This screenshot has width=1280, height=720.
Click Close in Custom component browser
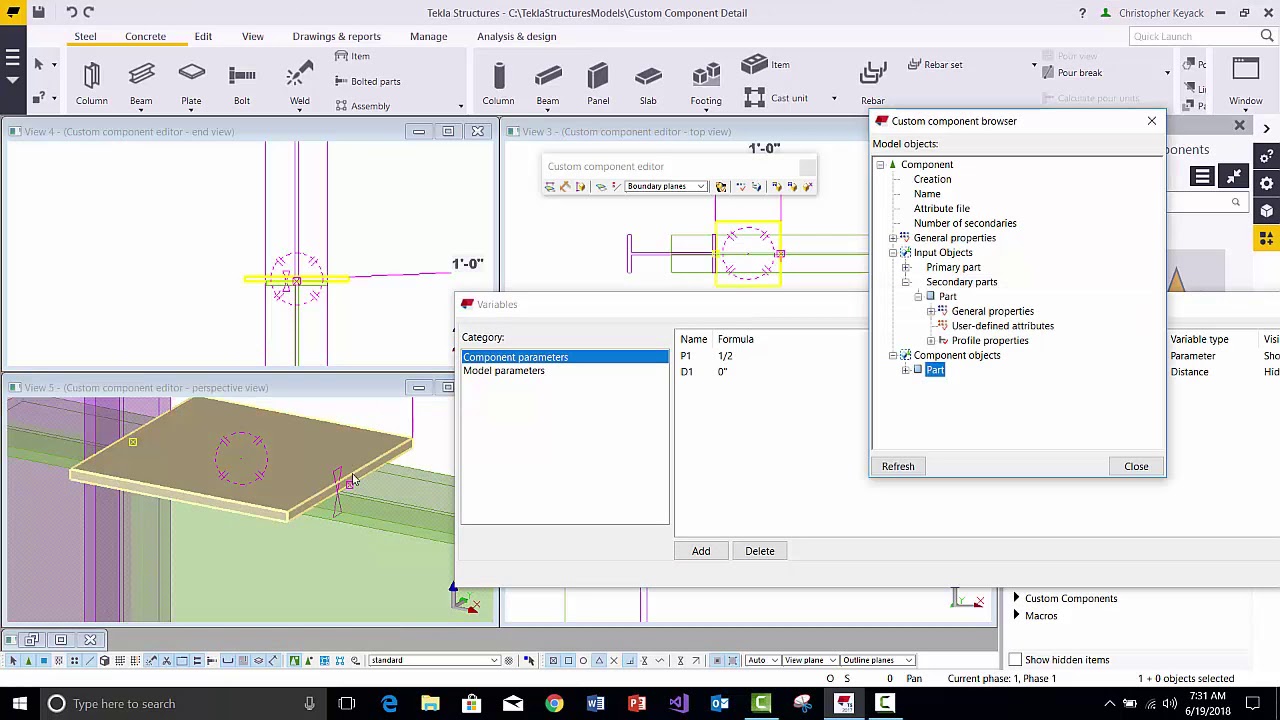(x=1136, y=466)
